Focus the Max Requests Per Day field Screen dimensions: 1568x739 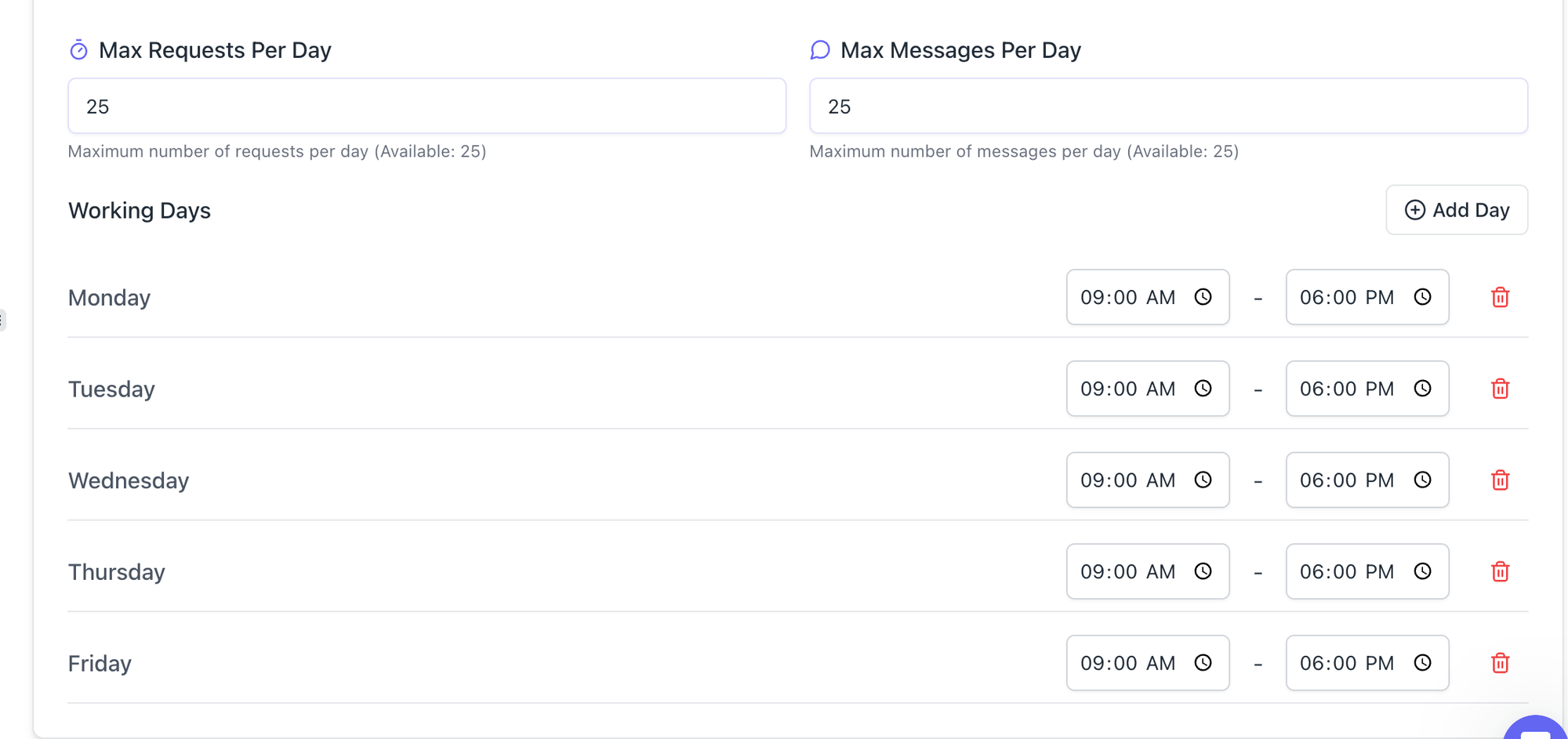426,107
